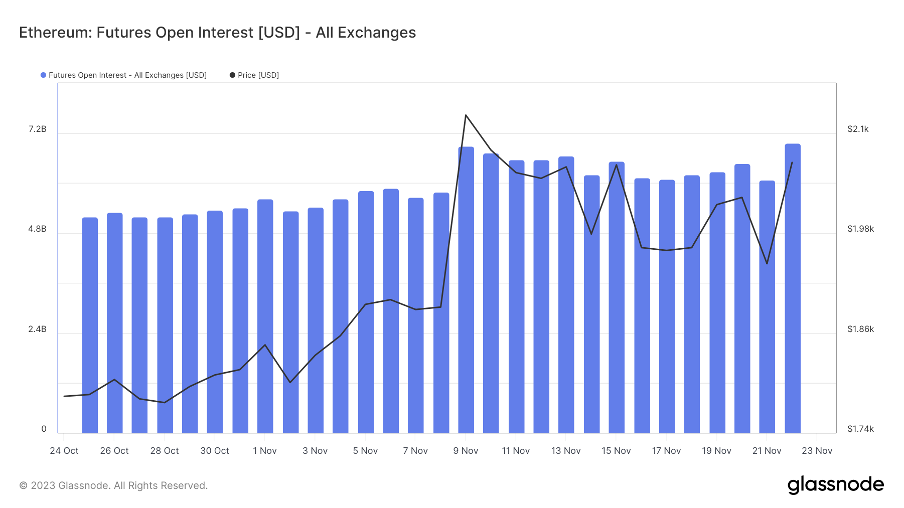
Task: Click the glassnode logo
Action: (835, 485)
